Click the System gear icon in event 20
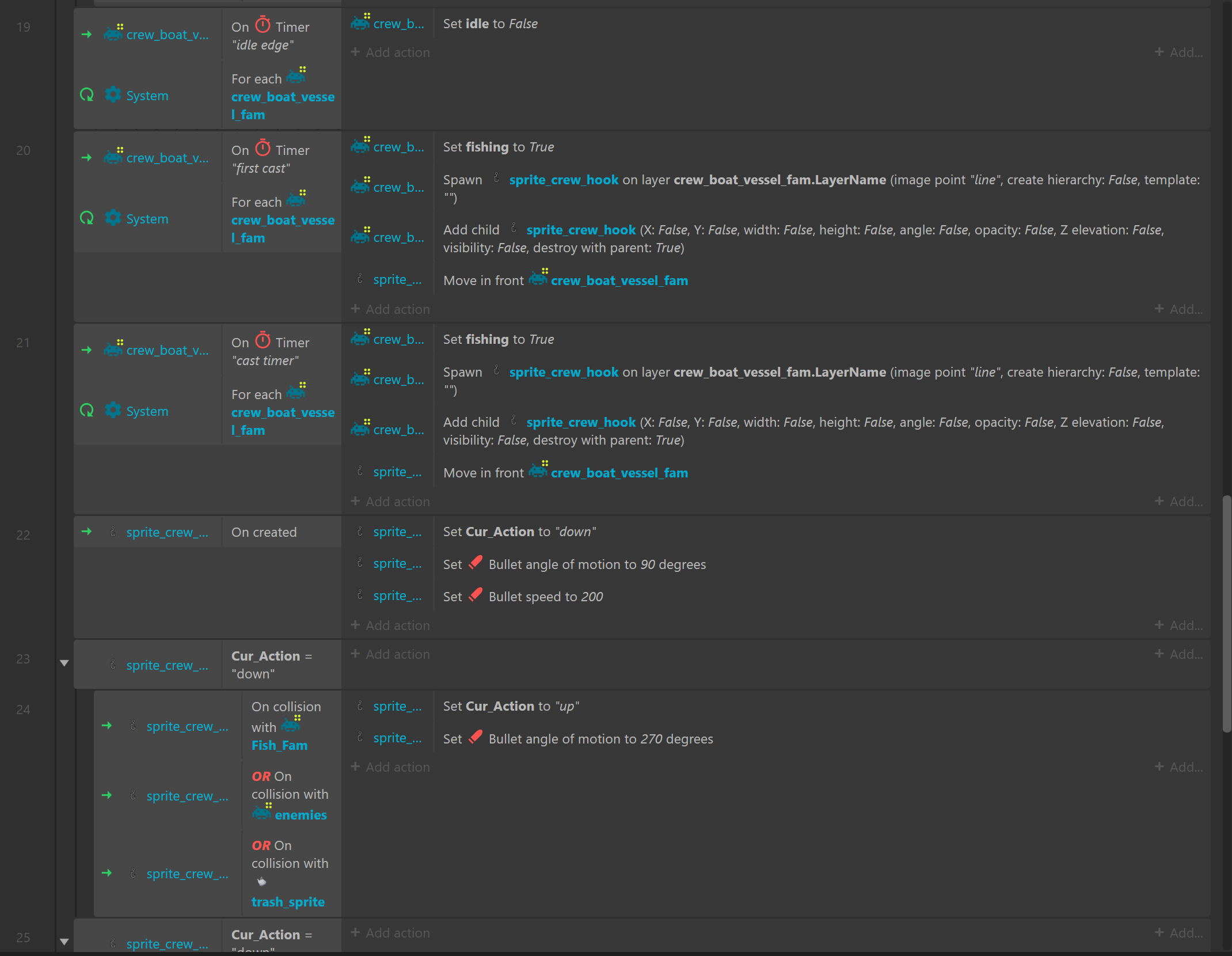Screen dimensions: 1232x956 coord(113,218)
